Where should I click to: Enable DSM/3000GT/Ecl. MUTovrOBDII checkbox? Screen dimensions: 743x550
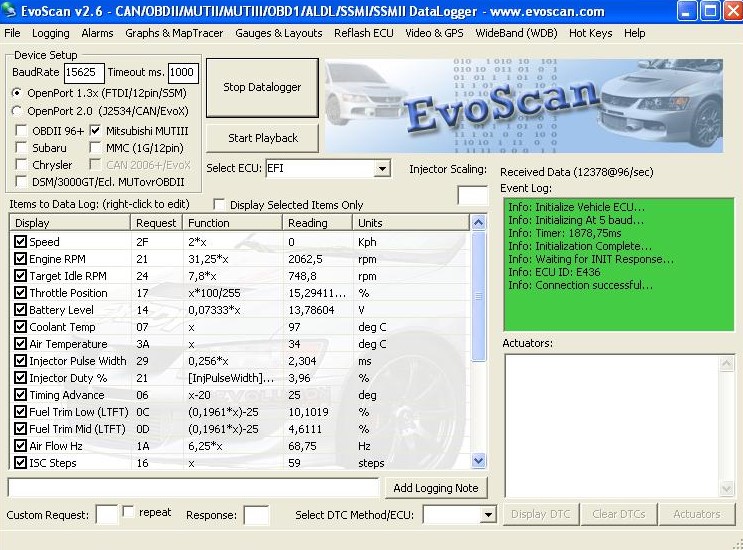tap(21, 181)
